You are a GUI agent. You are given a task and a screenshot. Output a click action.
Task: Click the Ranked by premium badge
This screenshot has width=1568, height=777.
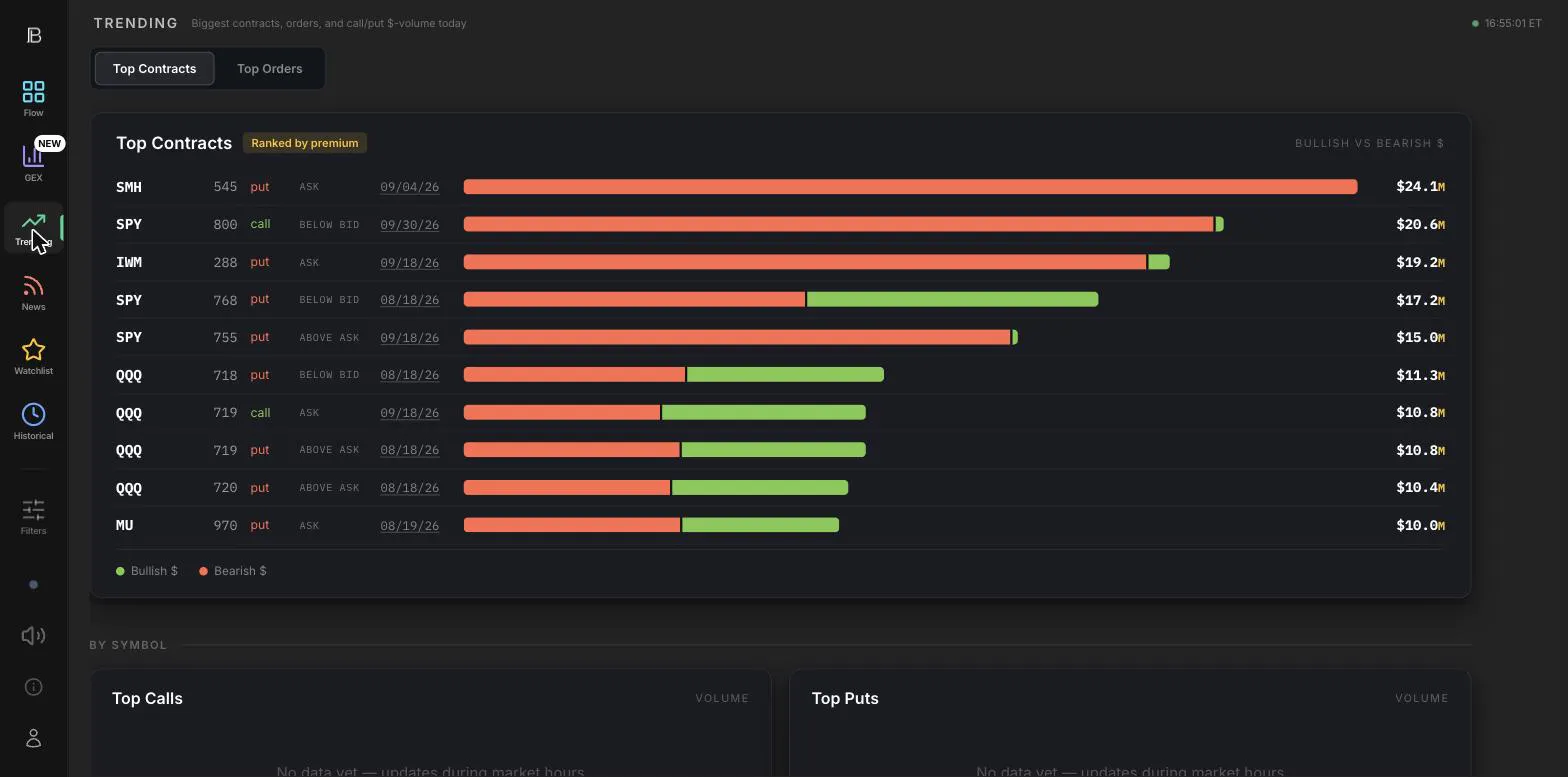click(x=305, y=143)
